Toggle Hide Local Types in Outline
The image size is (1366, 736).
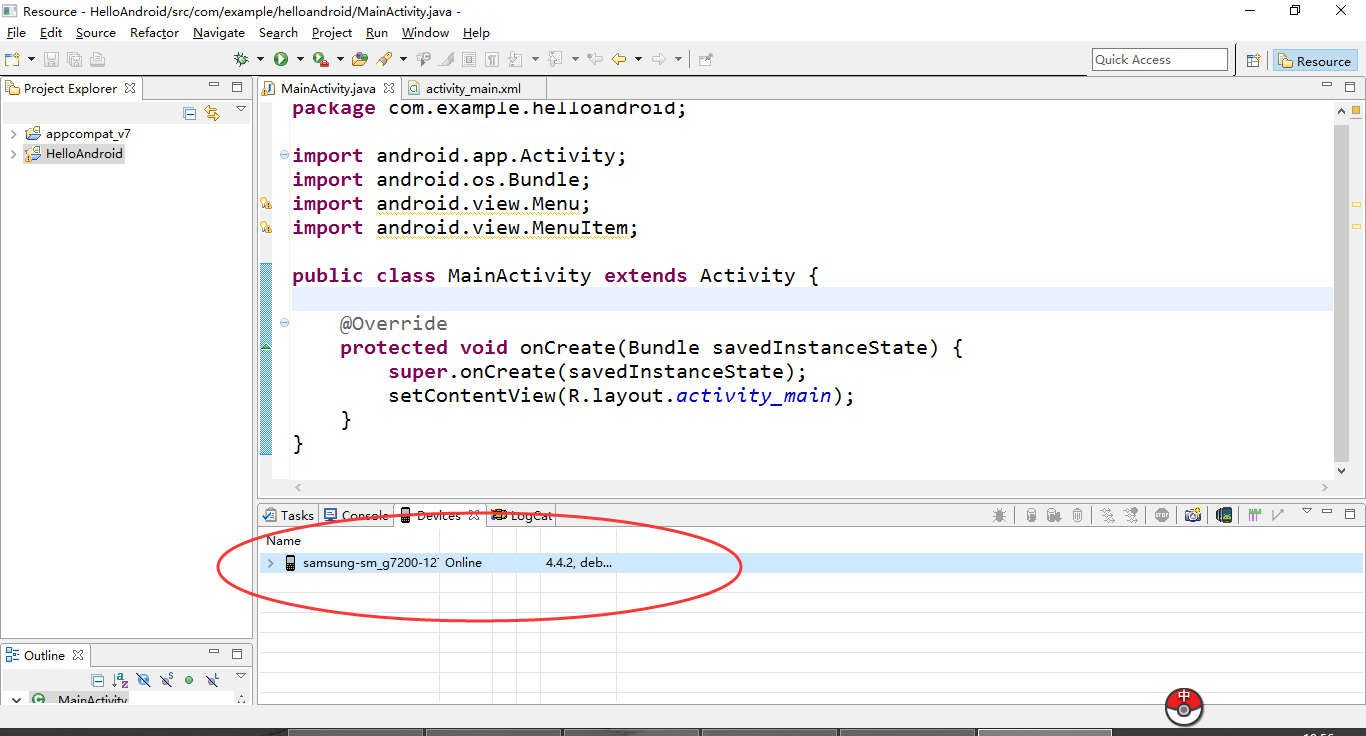[x=212, y=680]
